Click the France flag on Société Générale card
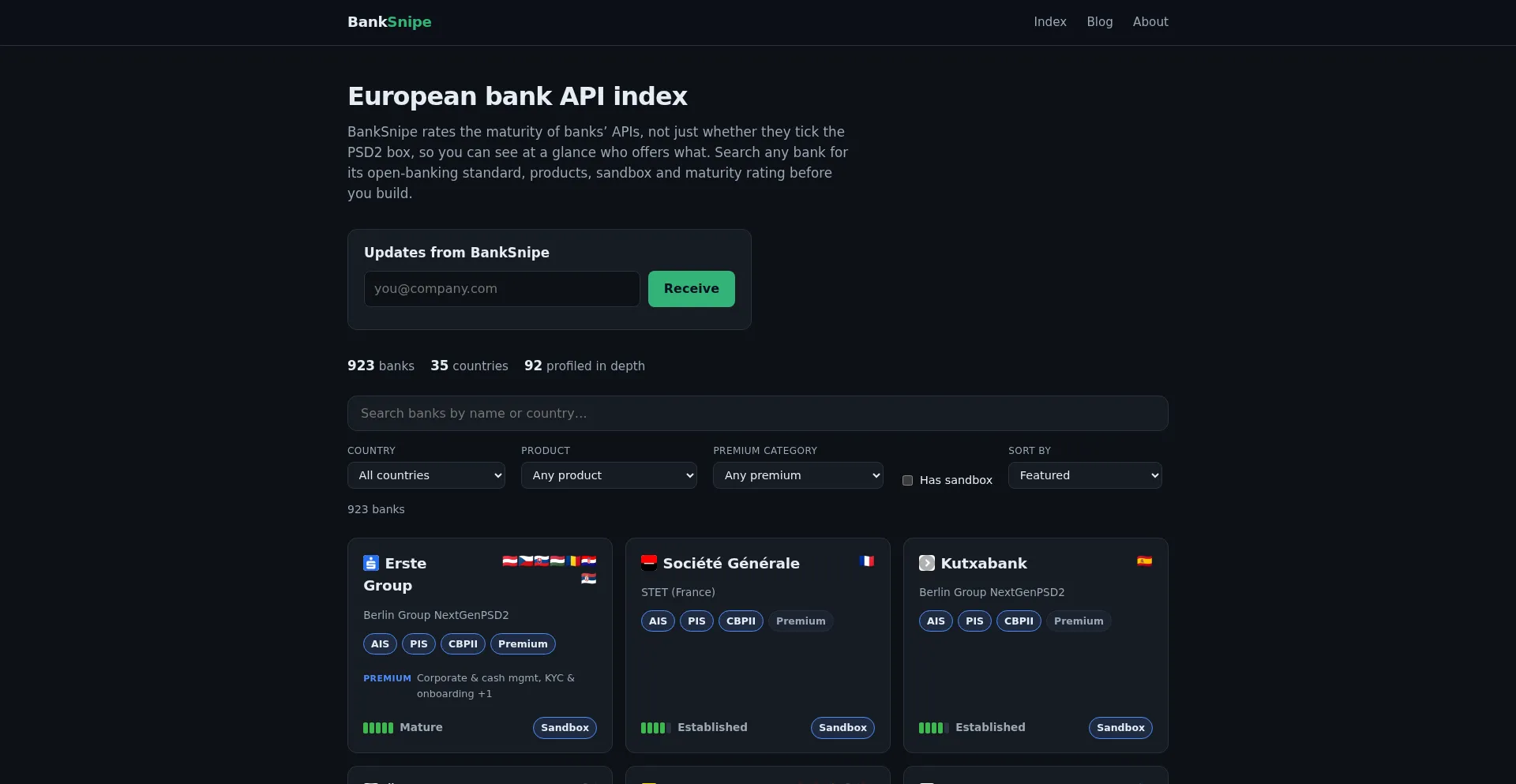The image size is (1516, 784). (867, 561)
